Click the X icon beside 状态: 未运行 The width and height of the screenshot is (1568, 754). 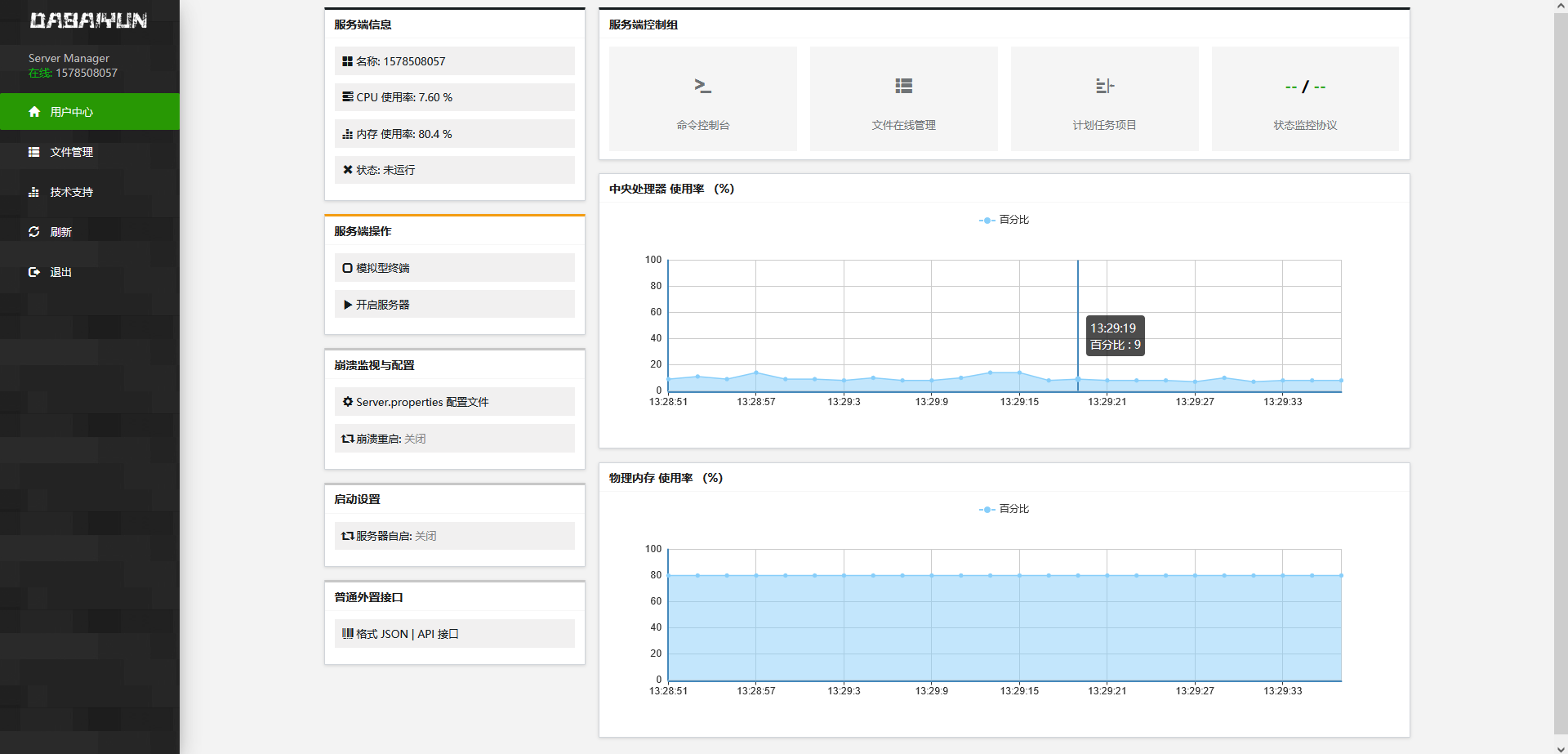(x=348, y=170)
